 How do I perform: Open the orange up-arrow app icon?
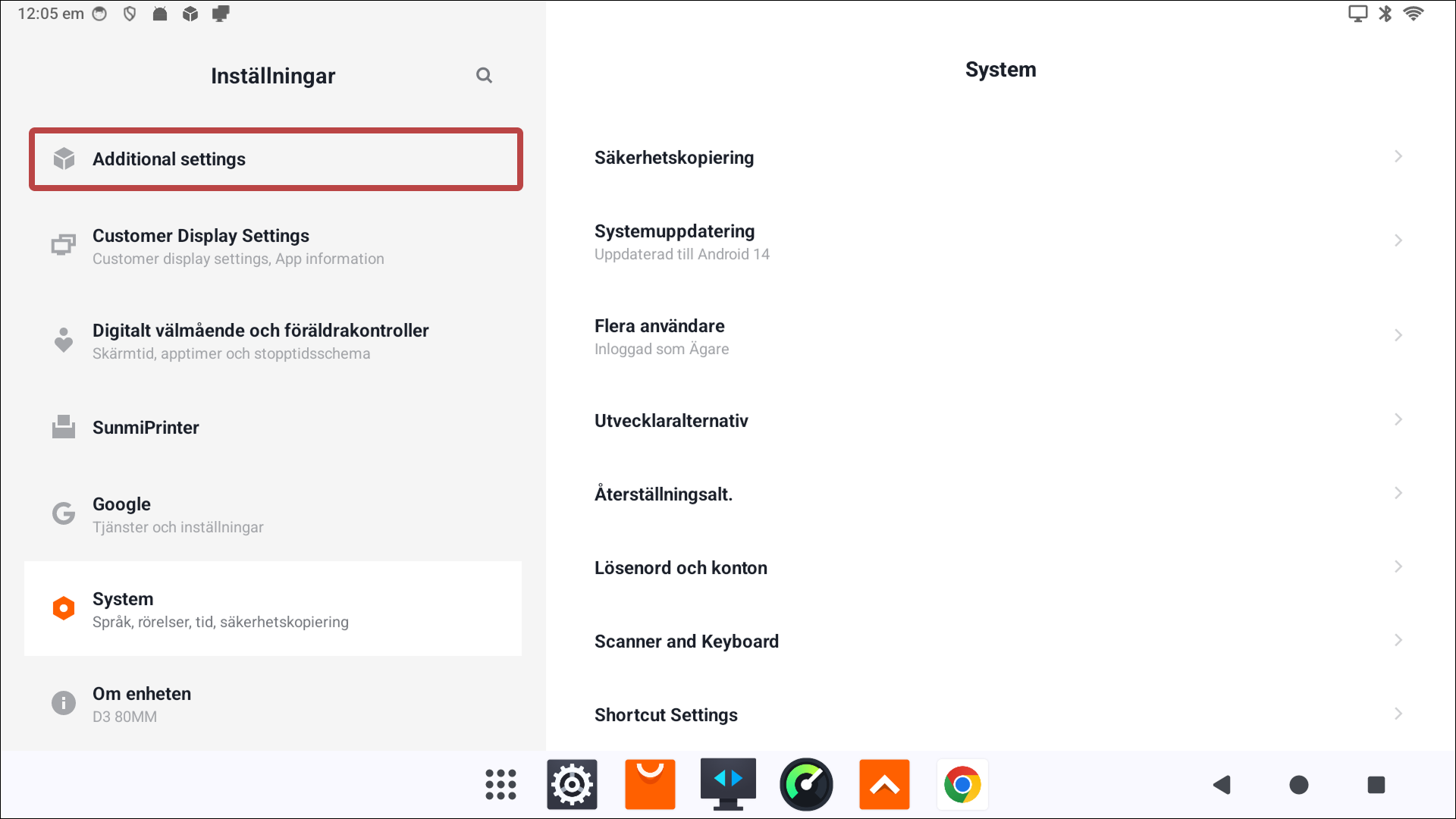884,785
